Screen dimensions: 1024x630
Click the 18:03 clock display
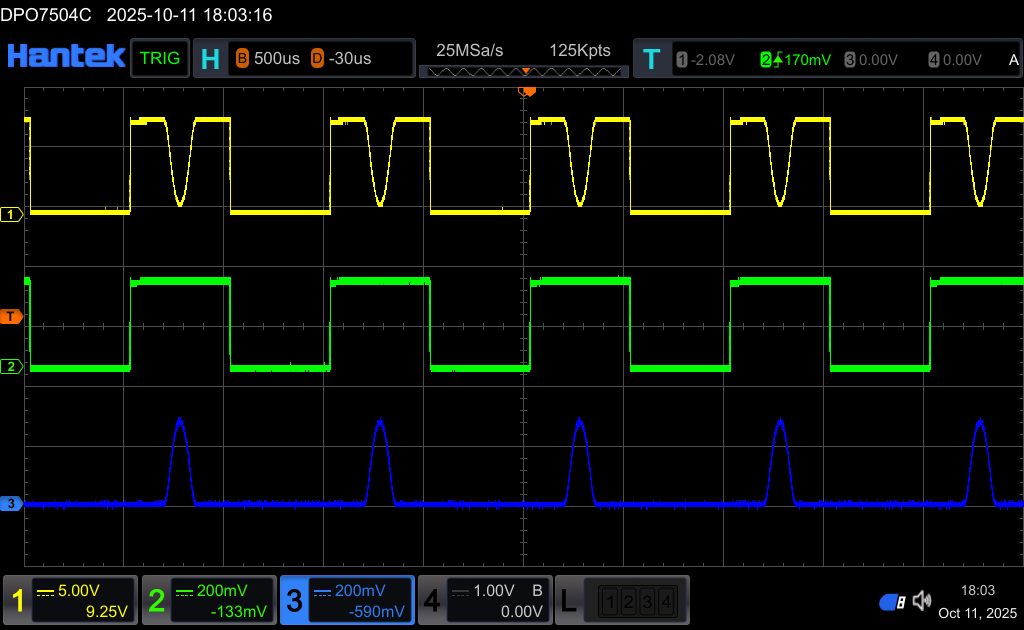click(x=978, y=590)
